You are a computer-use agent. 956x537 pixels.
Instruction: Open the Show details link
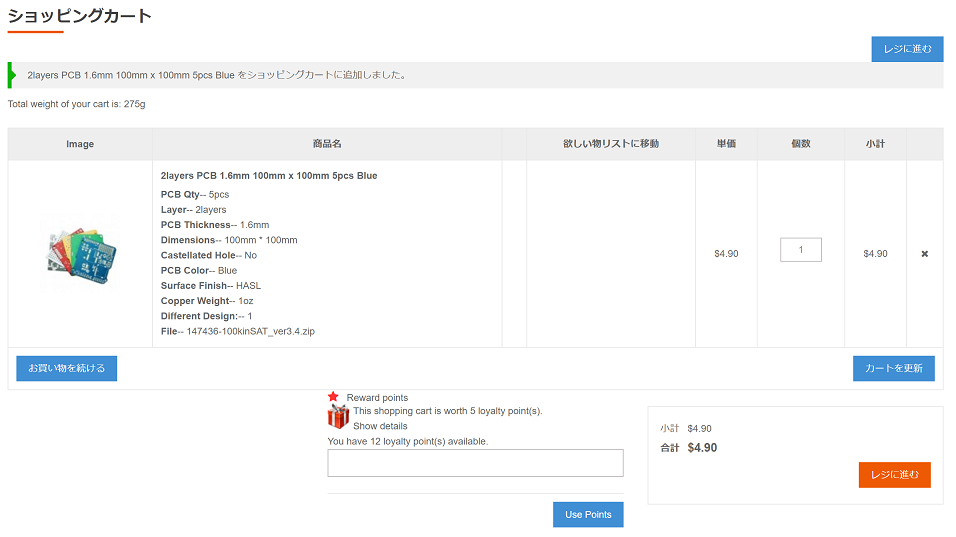point(380,426)
